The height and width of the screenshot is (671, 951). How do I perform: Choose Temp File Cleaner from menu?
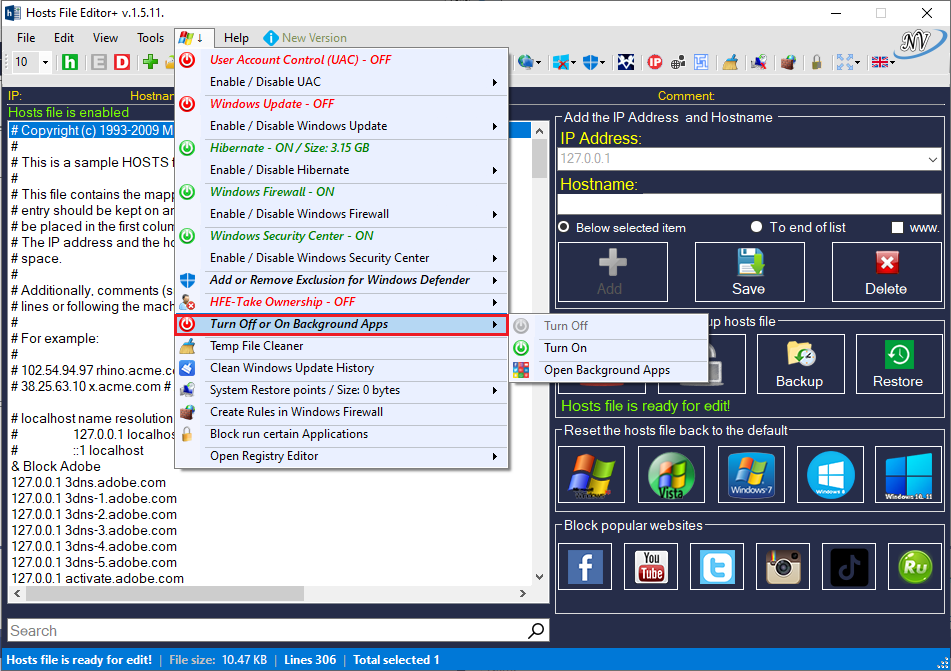pos(256,346)
